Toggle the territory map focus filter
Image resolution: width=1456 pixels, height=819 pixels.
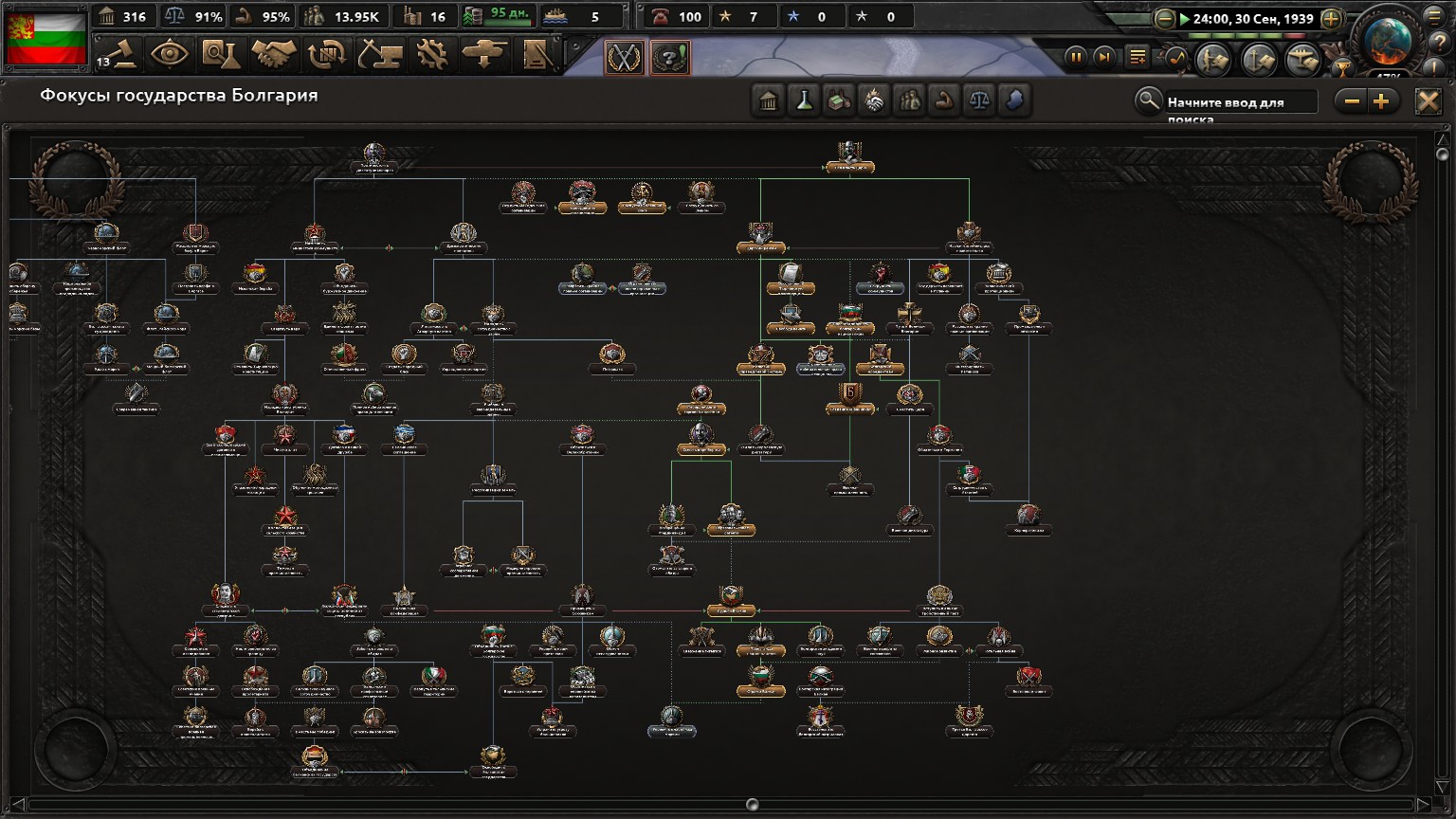coord(1014,100)
